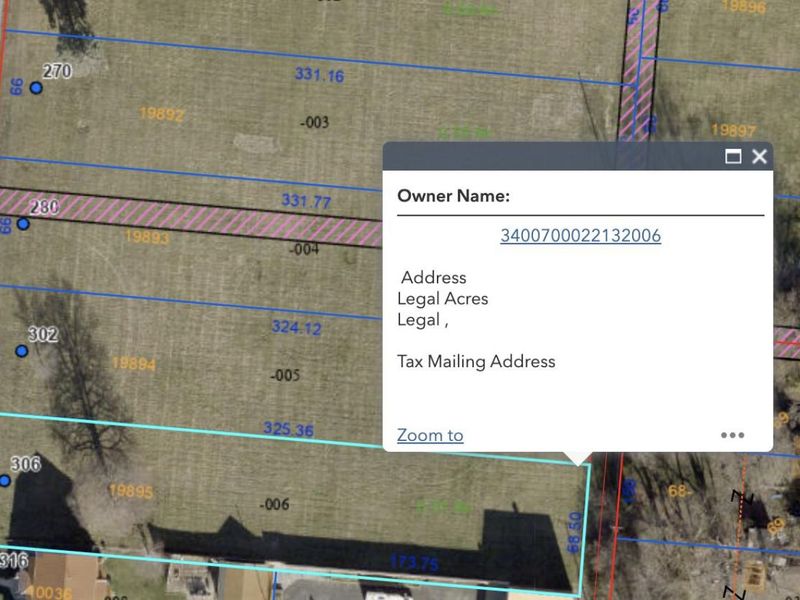Select the blue address point 270
Viewport: 800px width, 600px height.
[36, 88]
